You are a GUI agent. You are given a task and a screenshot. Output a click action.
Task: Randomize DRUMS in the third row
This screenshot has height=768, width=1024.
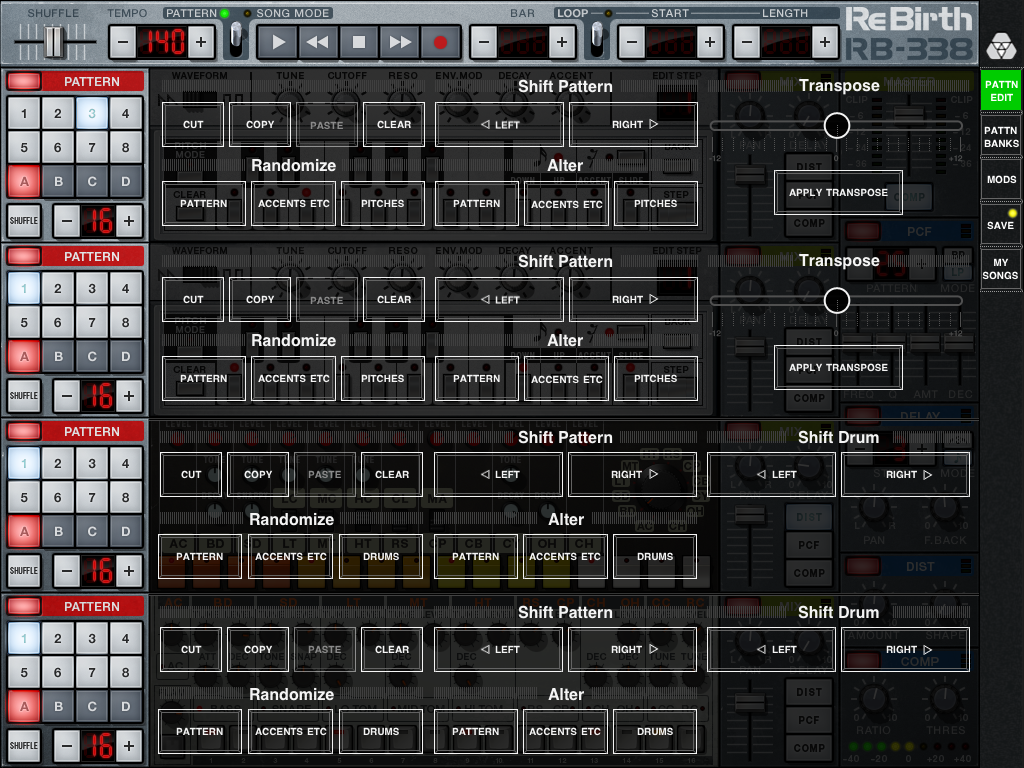[381, 556]
